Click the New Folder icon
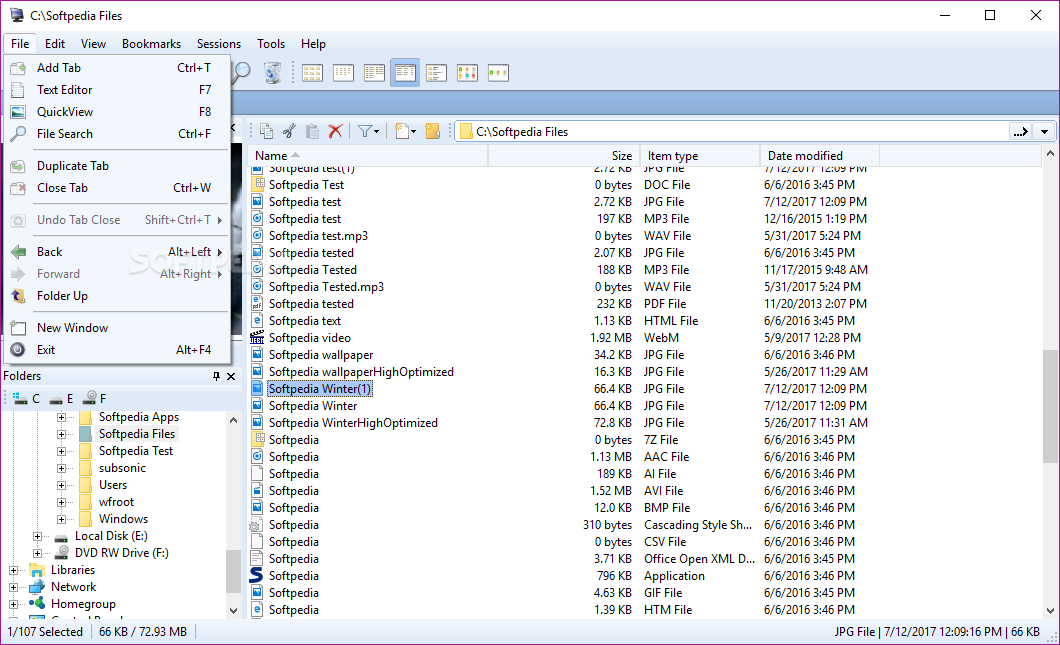 click(x=433, y=131)
